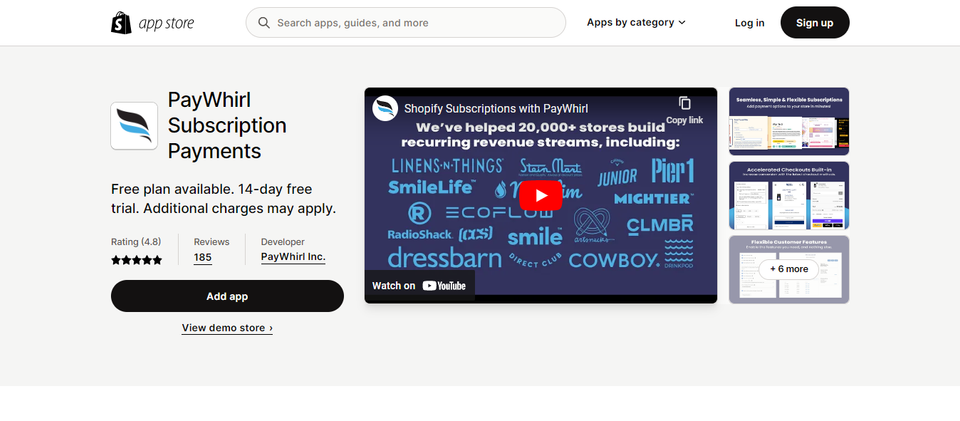Click Watch on YouTube
The width and height of the screenshot is (960, 421).
pyautogui.click(x=419, y=286)
